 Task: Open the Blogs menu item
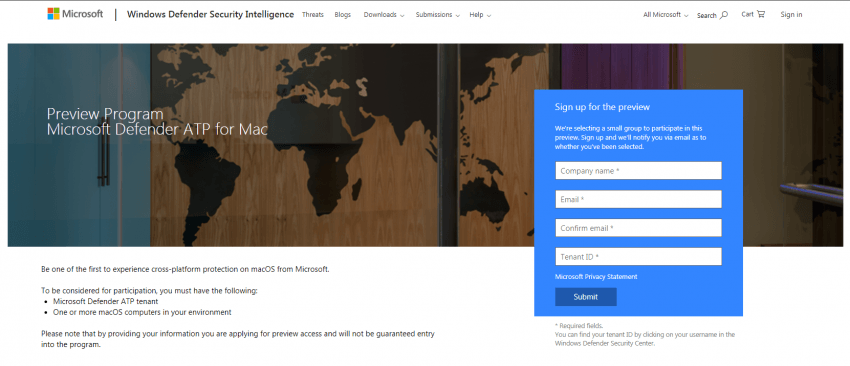coord(343,15)
